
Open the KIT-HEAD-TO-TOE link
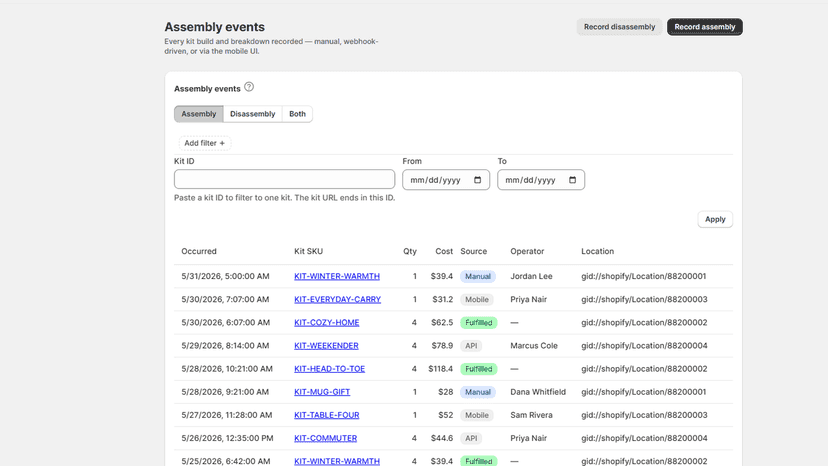pyautogui.click(x=330, y=369)
